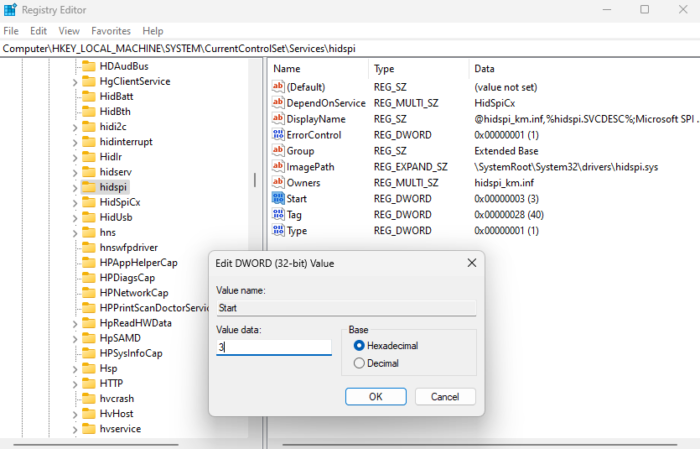Open the View menu
700x449 pixels.
click(x=69, y=31)
